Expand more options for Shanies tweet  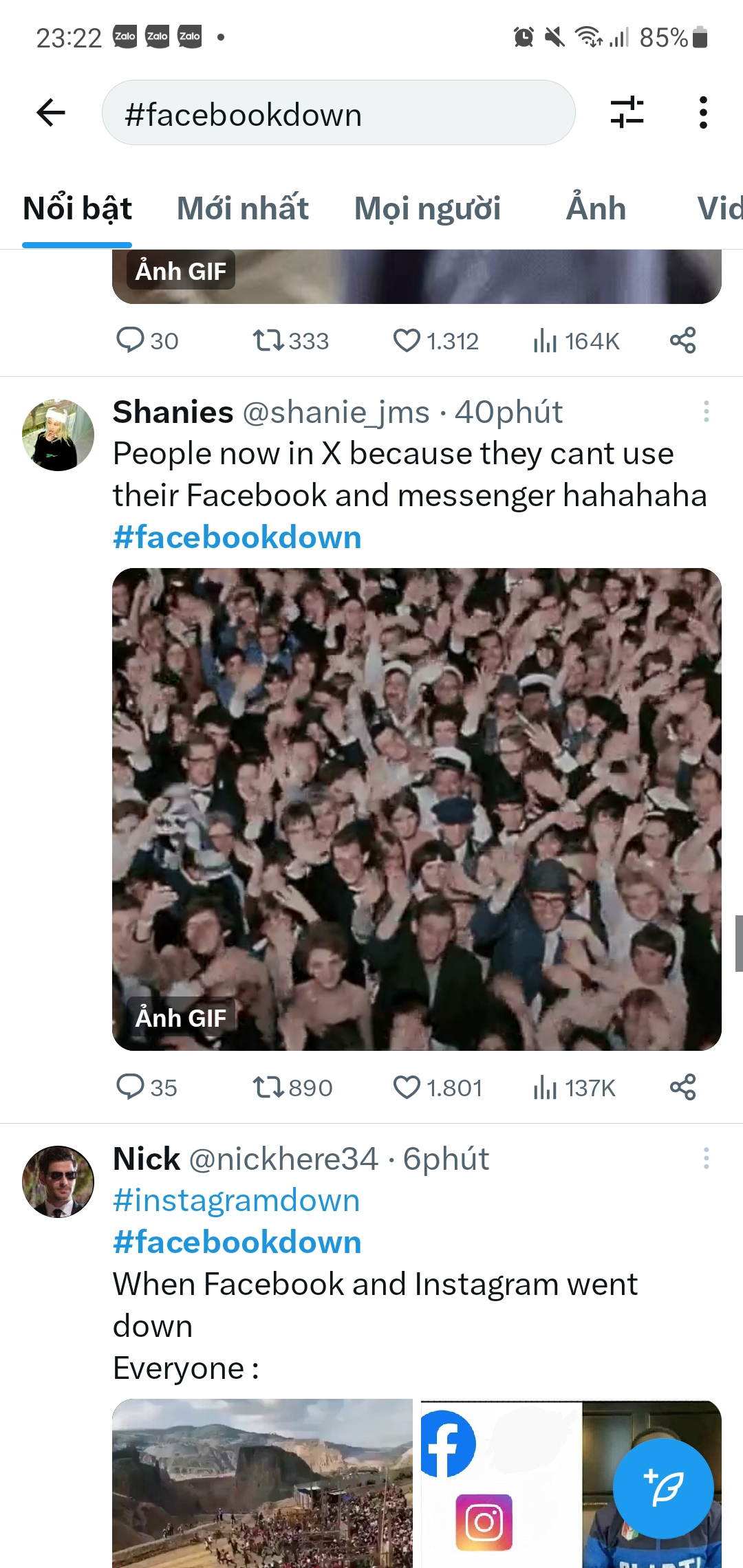tap(706, 411)
